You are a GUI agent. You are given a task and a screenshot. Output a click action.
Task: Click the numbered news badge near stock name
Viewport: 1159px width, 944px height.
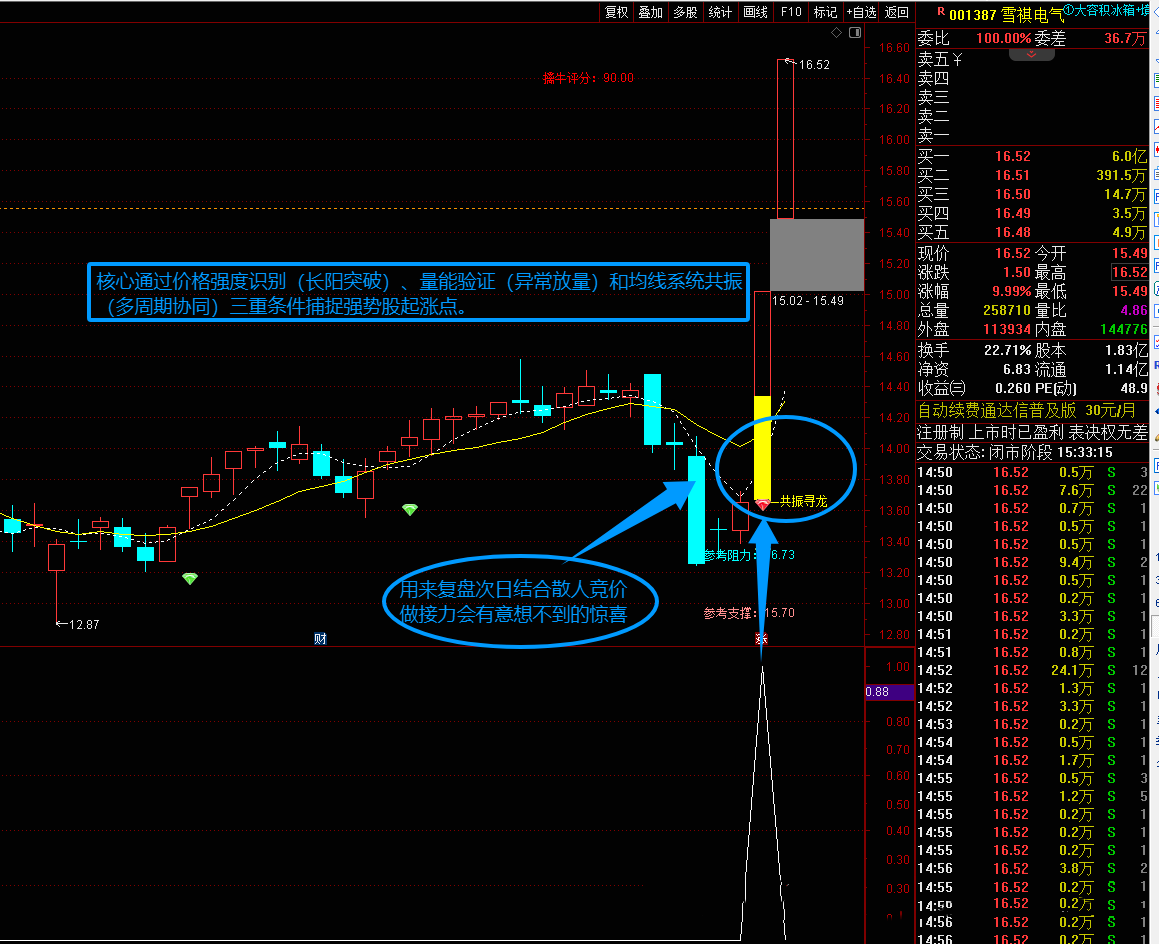[x=1068, y=10]
